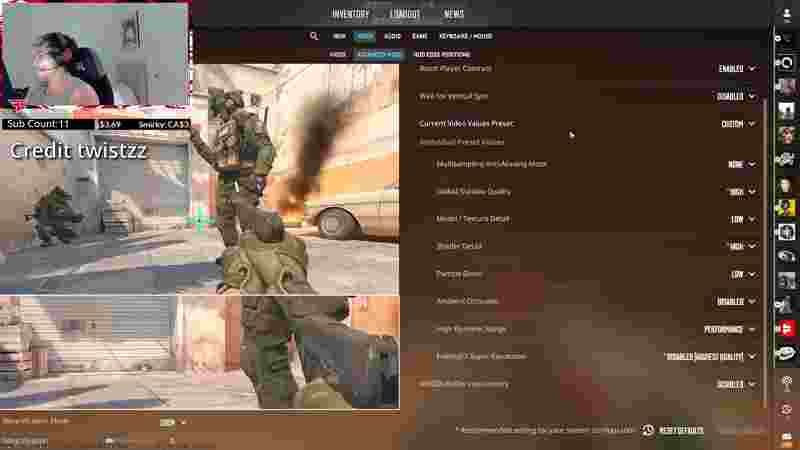Click the Reset Defaults button
800x450 pixels.
[x=681, y=430]
